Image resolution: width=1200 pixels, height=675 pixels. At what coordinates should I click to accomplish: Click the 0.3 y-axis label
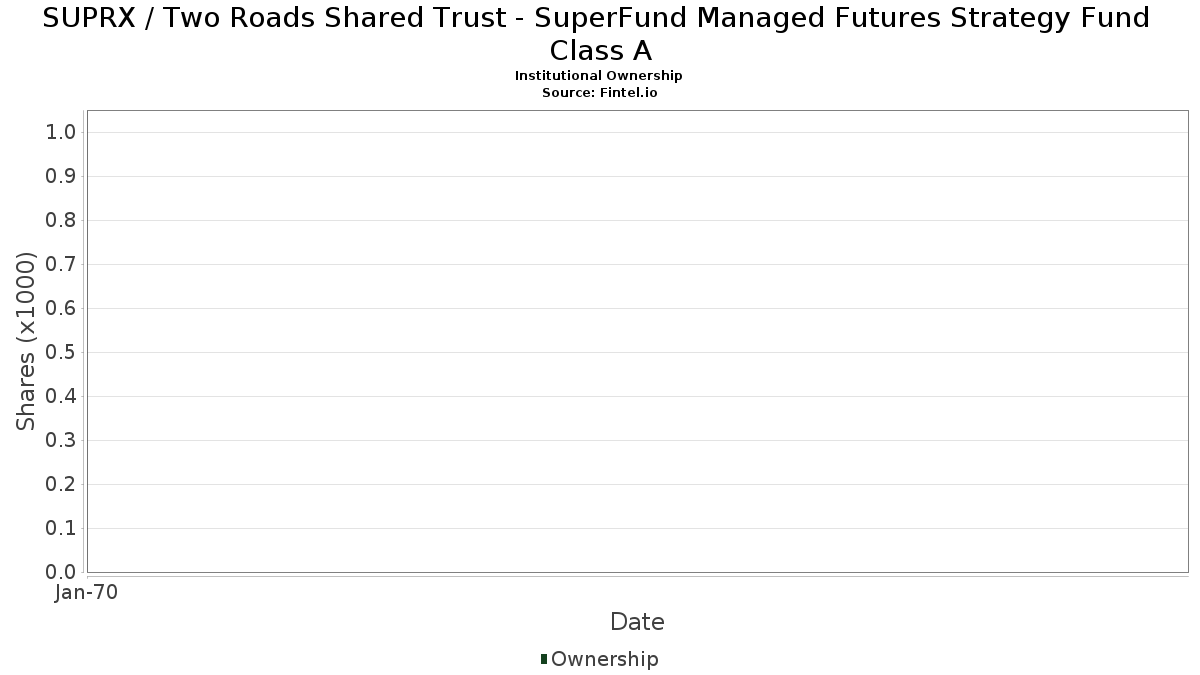point(61,441)
